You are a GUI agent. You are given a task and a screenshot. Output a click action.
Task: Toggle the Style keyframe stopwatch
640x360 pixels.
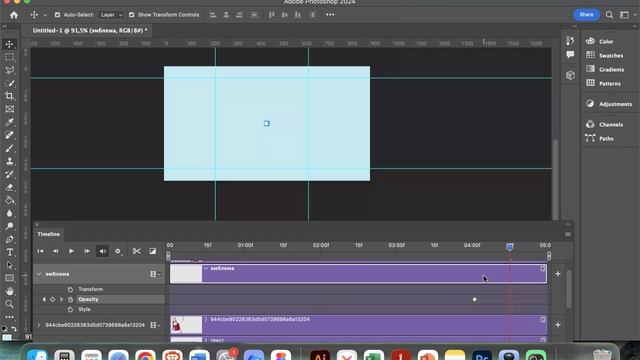click(70, 309)
